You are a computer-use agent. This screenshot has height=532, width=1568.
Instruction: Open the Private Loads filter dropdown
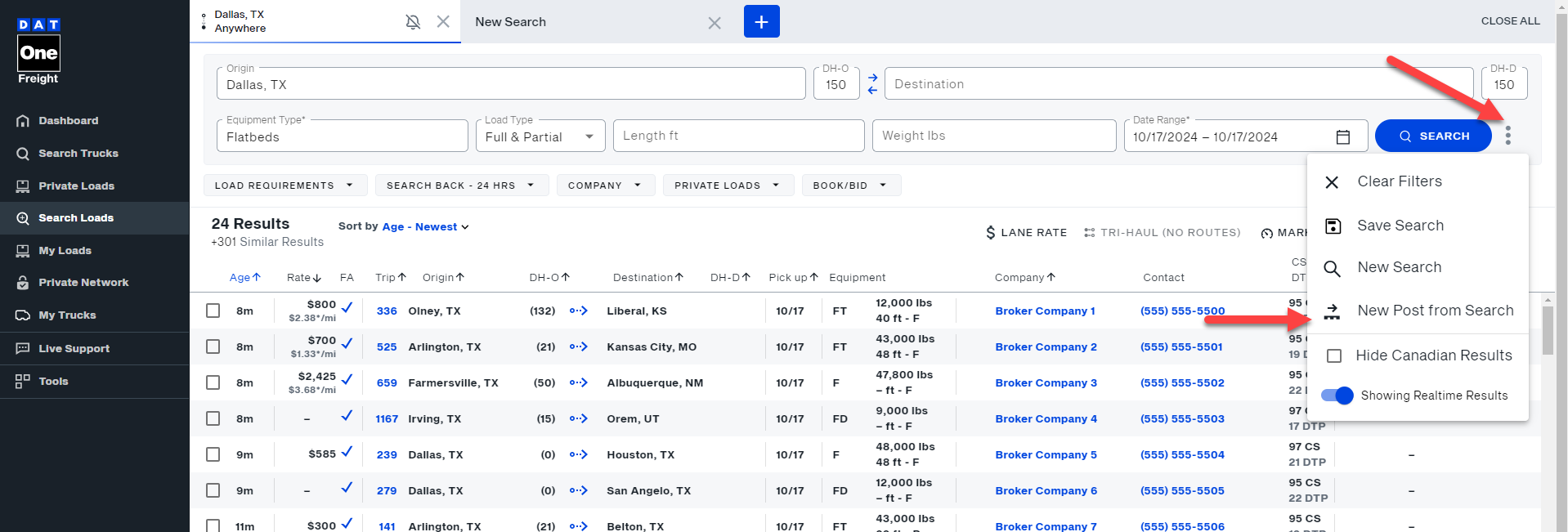coord(728,186)
